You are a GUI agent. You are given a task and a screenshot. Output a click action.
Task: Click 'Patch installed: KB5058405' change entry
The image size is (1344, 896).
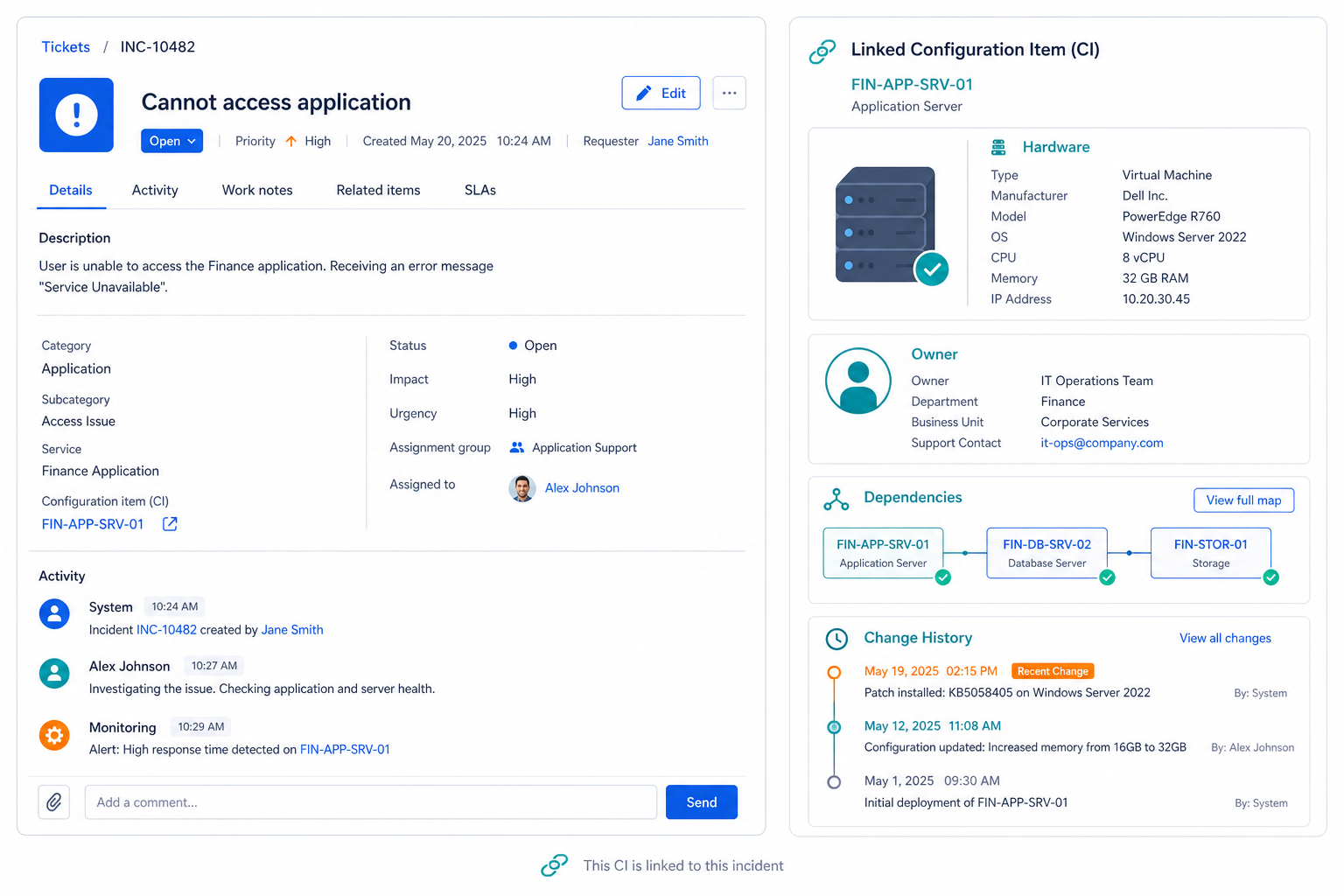point(1007,693)
